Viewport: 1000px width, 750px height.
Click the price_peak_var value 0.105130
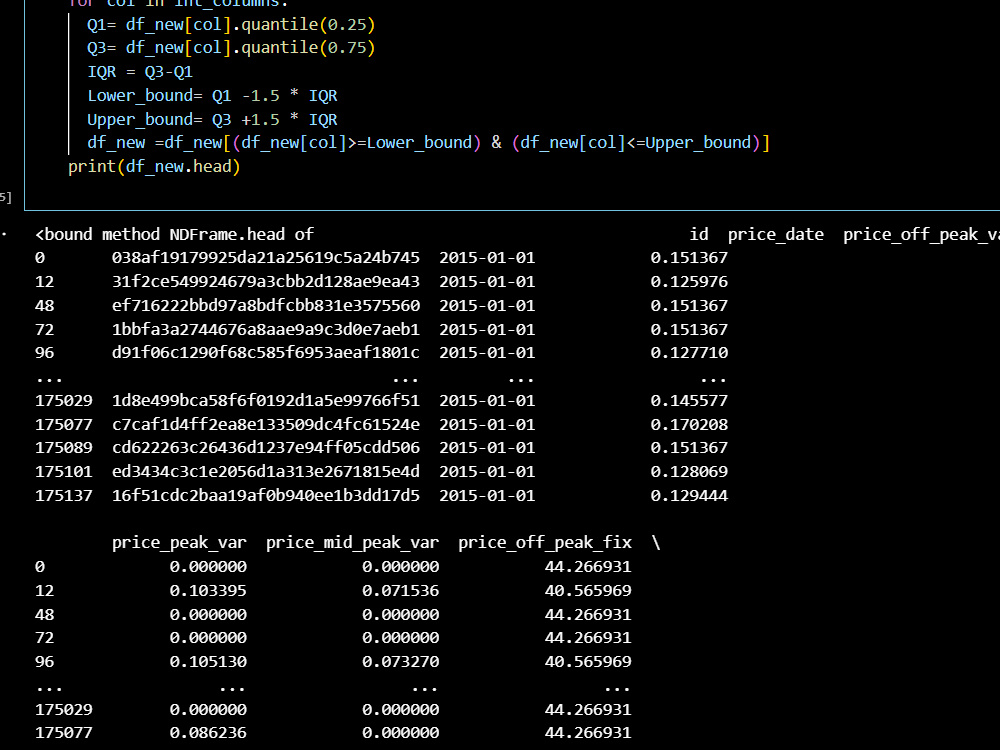(209, 662)
